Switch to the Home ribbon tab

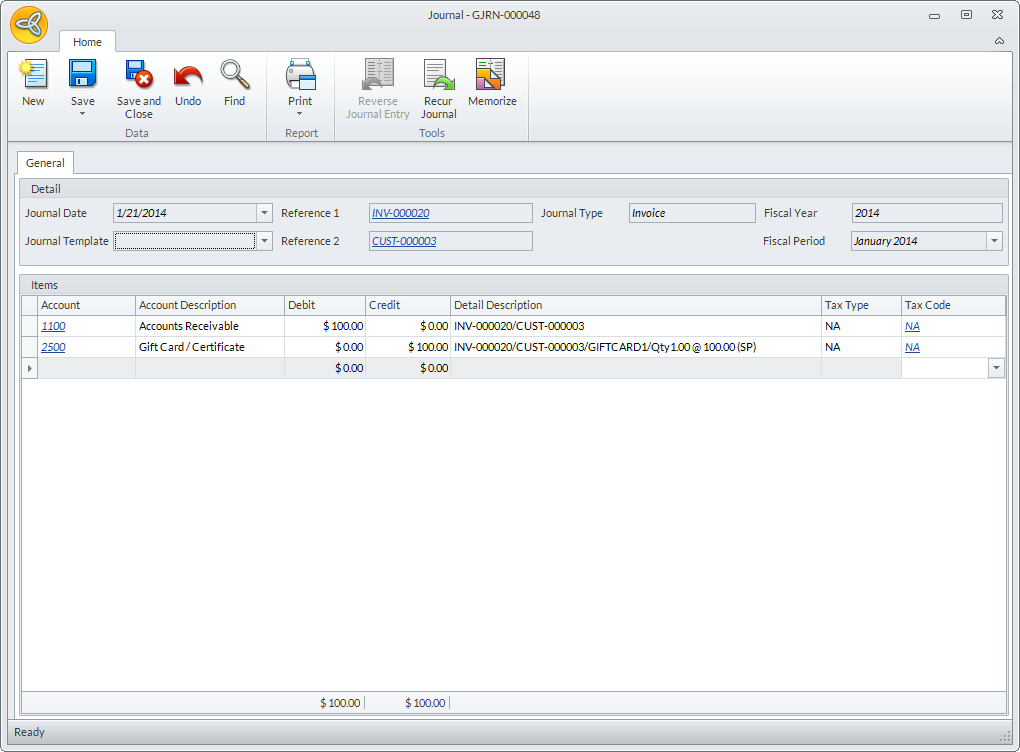pyautogui.click(x=87, y=42)
